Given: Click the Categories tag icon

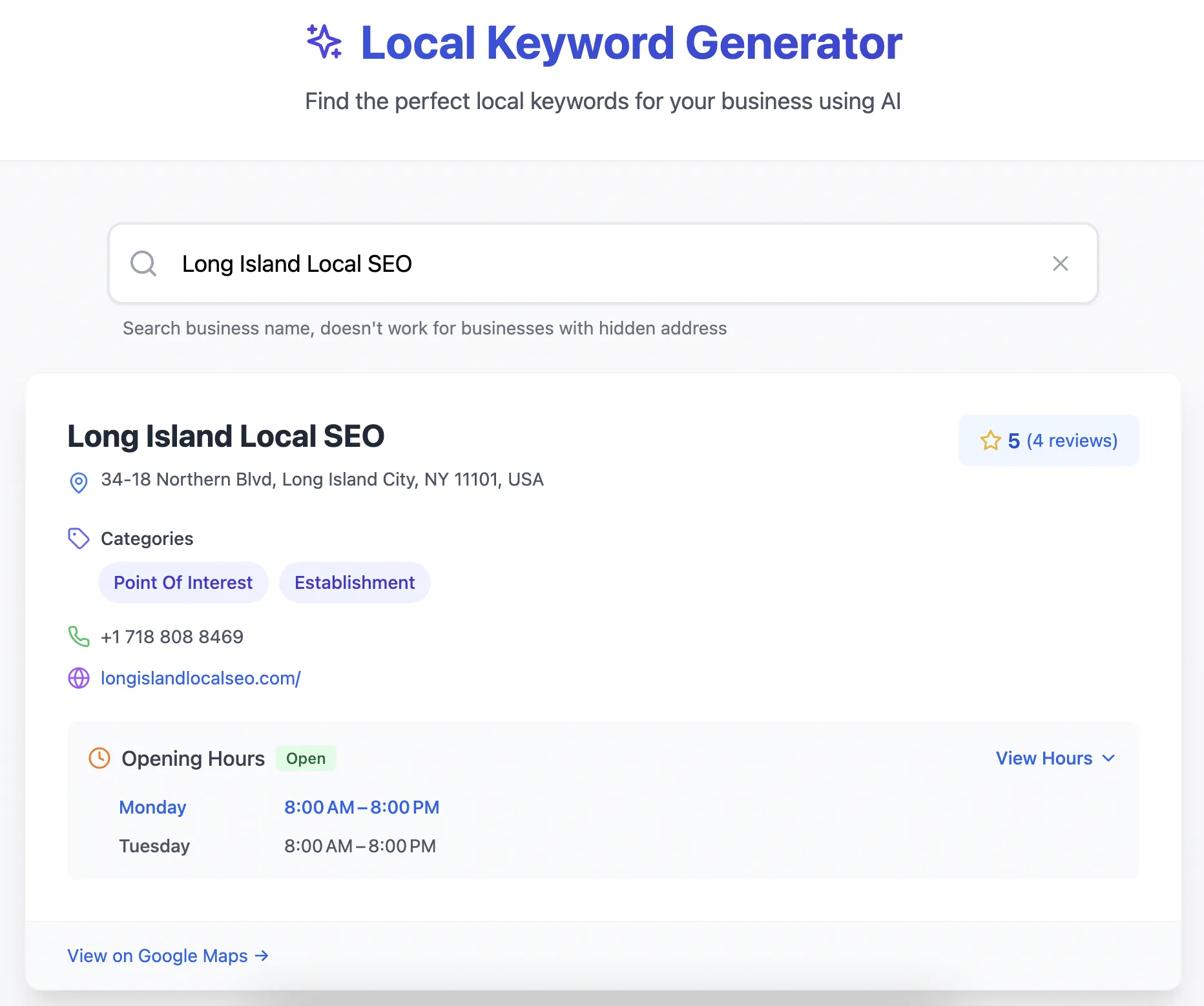Looking at the screenshot, I should coord(79,539).
